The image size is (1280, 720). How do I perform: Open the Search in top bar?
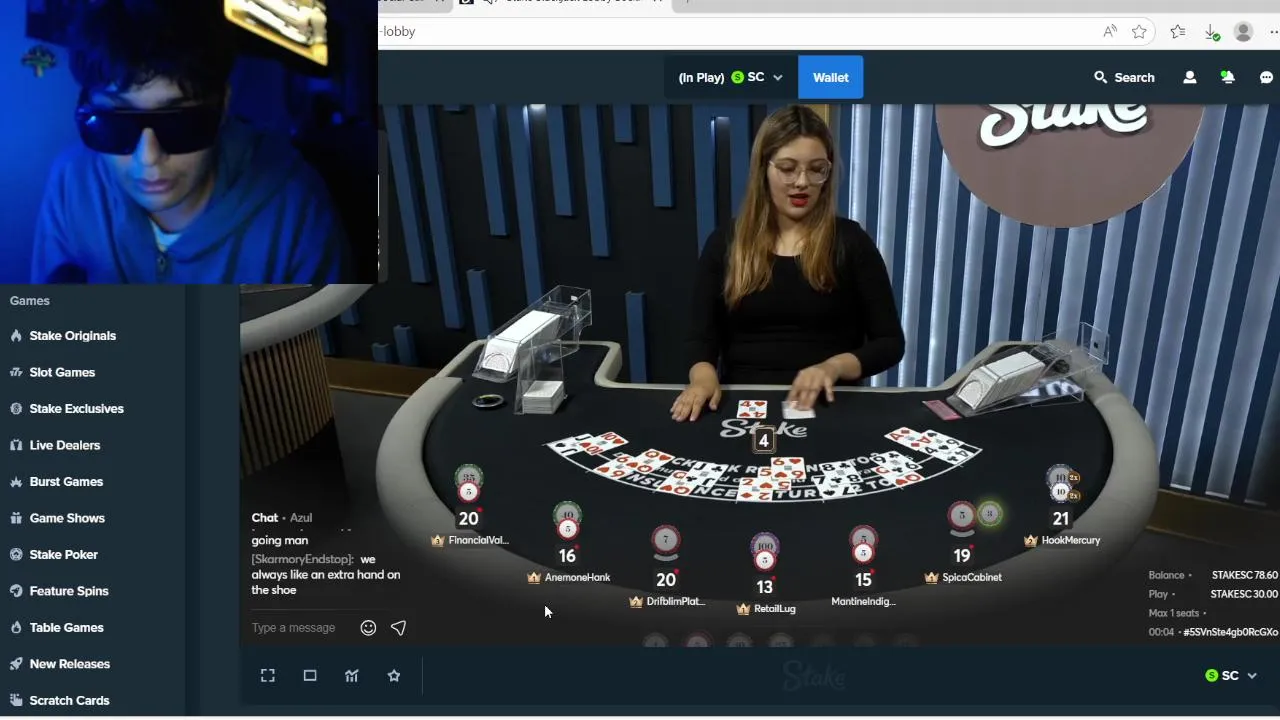(x=1124, y=77)
